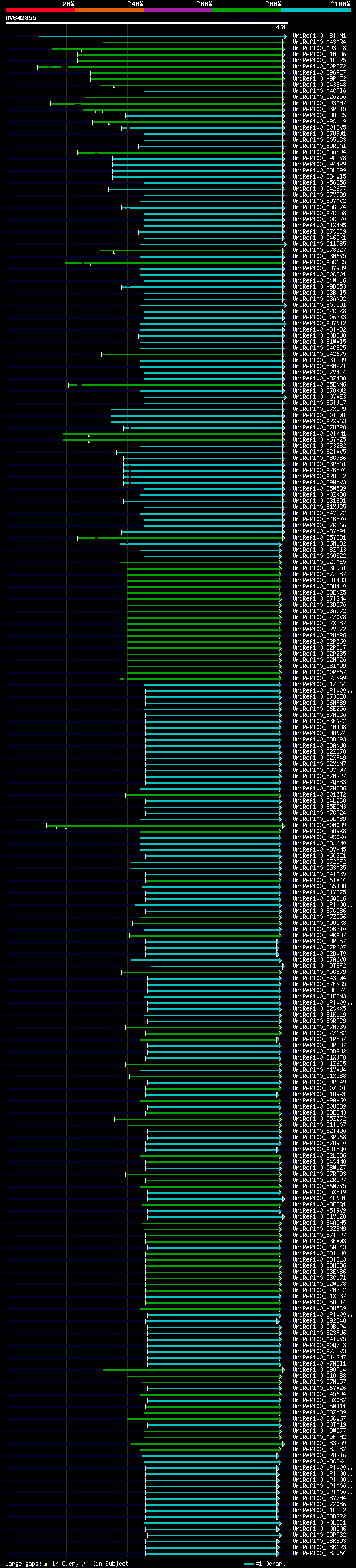The height and width of the screenshot is (1568, 356).
Task: Click the cyan alignment bar for UniRef100_C8JW64
Action: [212, 1553]
